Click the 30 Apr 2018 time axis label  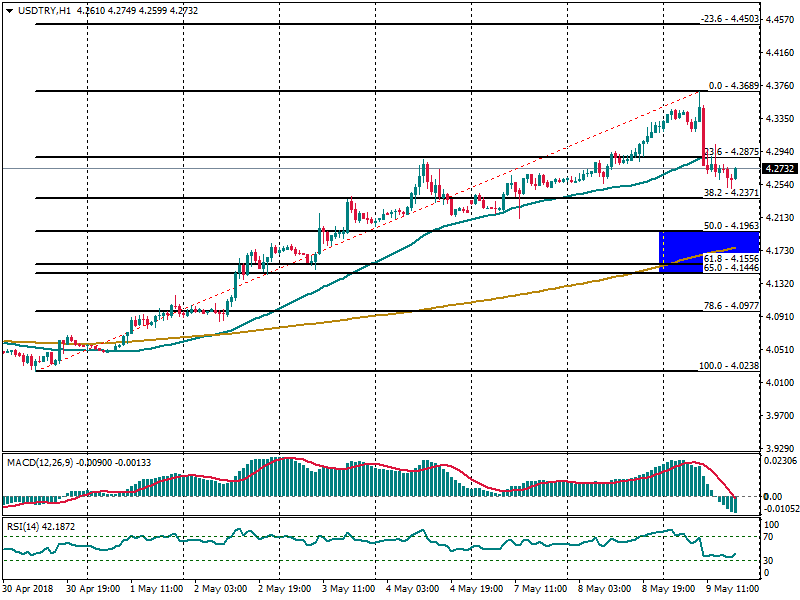(x=30, y=591)
